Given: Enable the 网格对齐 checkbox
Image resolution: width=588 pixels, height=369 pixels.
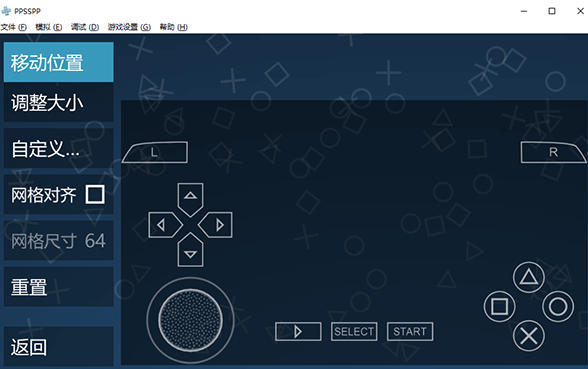Looking at the screenshot, I should [x=95, y=194].
